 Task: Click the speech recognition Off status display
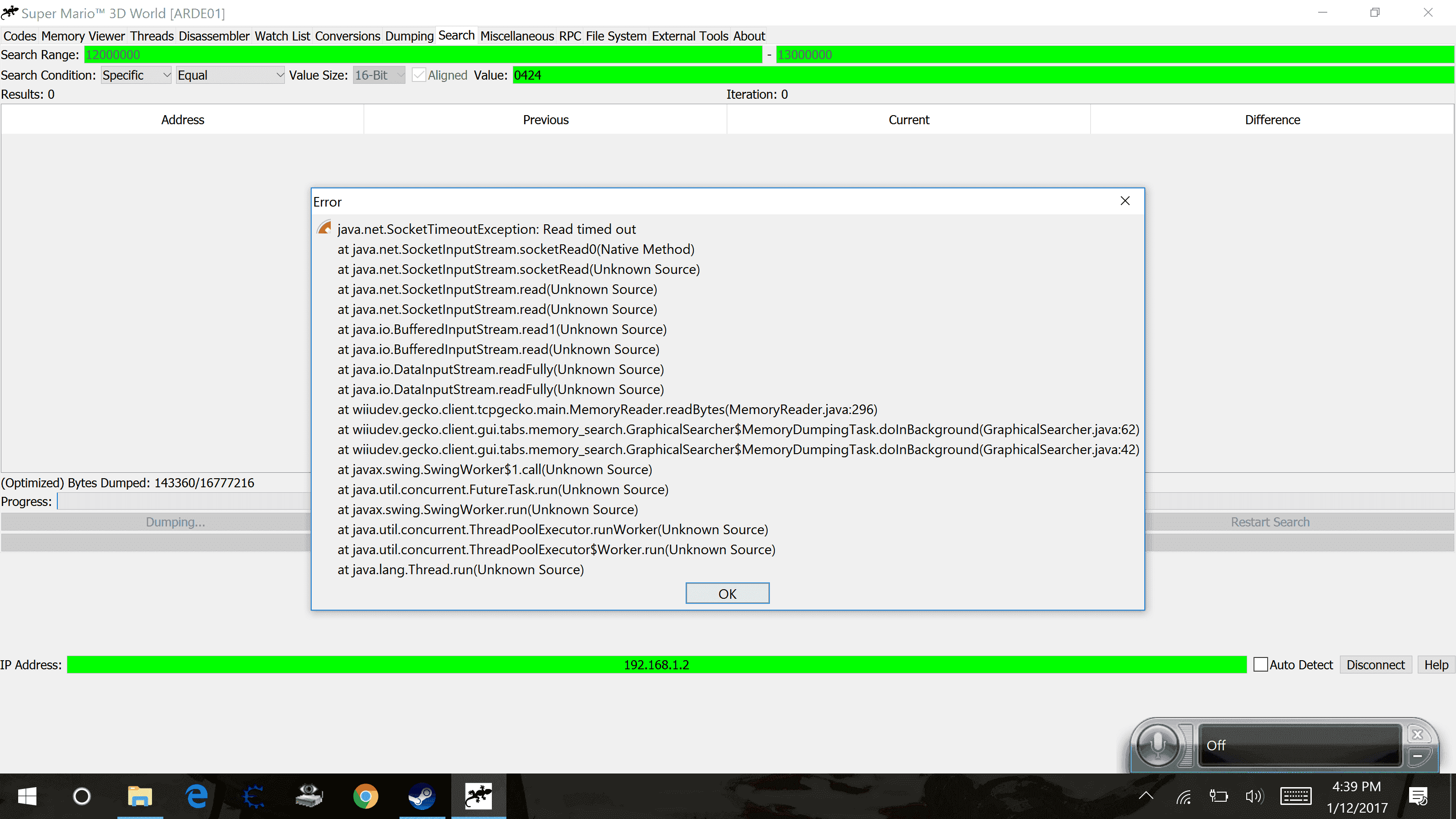click(x=1300, y=745)
